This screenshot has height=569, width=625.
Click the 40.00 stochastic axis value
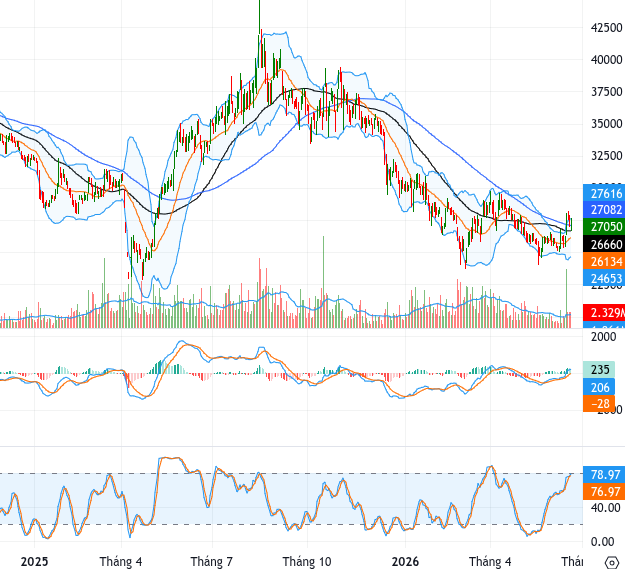[x=605, y=508]
